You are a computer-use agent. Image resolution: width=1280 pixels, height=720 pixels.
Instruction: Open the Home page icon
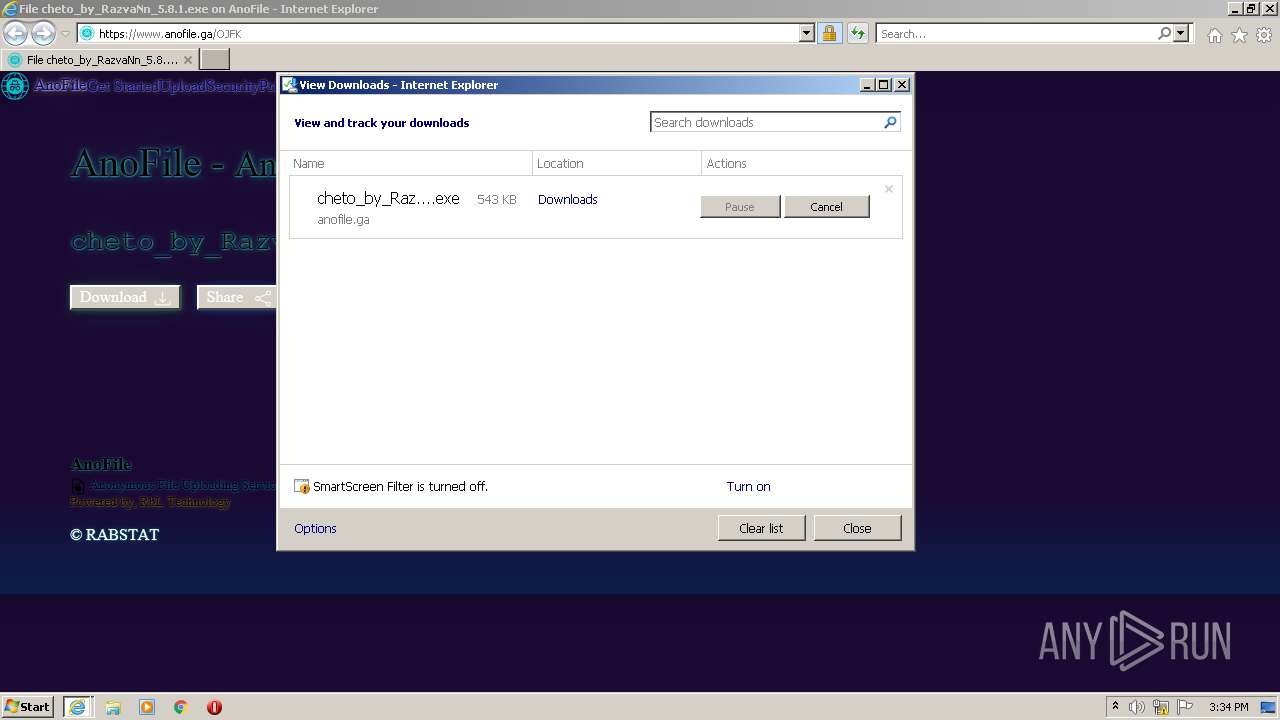coord(1214,35)
